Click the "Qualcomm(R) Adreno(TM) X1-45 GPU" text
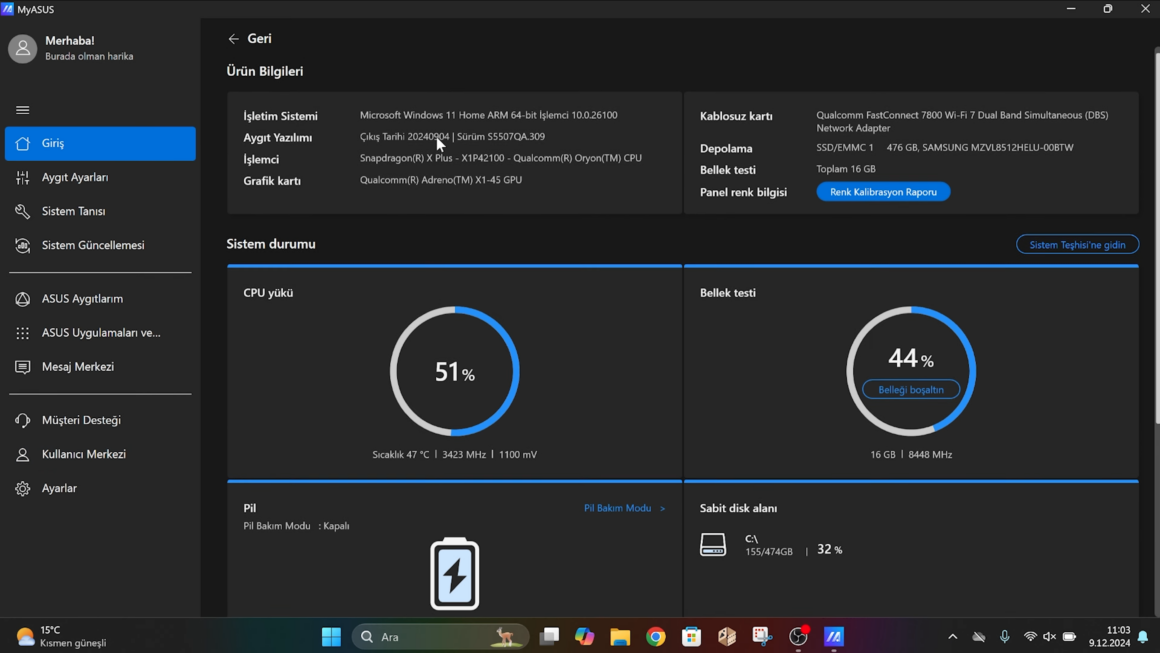The width and height of the screenshot is (1160, 653). (441, 180)
